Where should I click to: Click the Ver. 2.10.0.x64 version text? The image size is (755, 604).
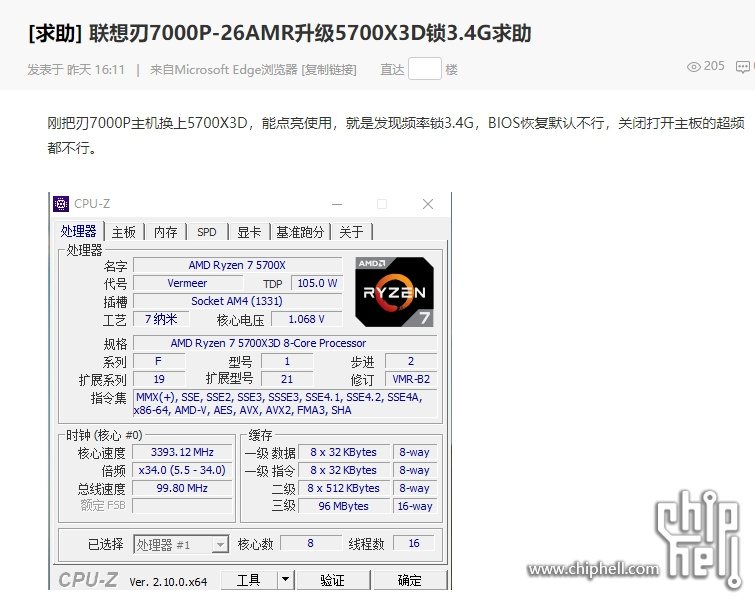tap(168, 582)
